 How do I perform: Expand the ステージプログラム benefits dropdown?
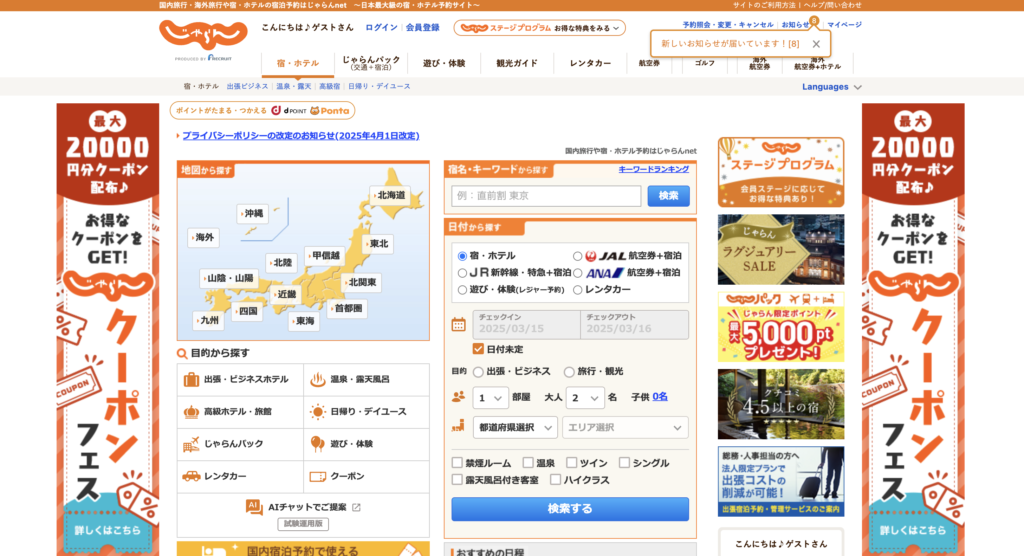click(539, 28)
